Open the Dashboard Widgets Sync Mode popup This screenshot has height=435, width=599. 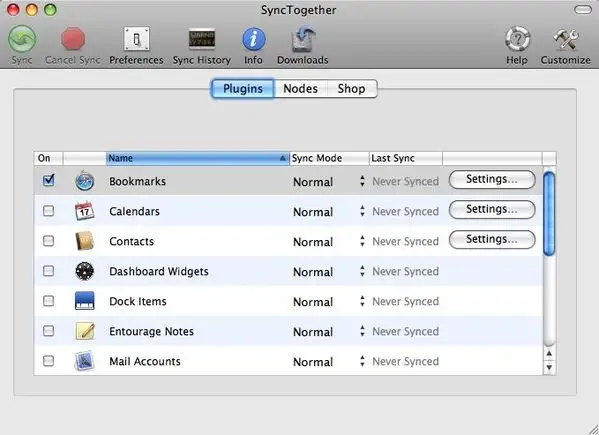(x=329, y=272)
